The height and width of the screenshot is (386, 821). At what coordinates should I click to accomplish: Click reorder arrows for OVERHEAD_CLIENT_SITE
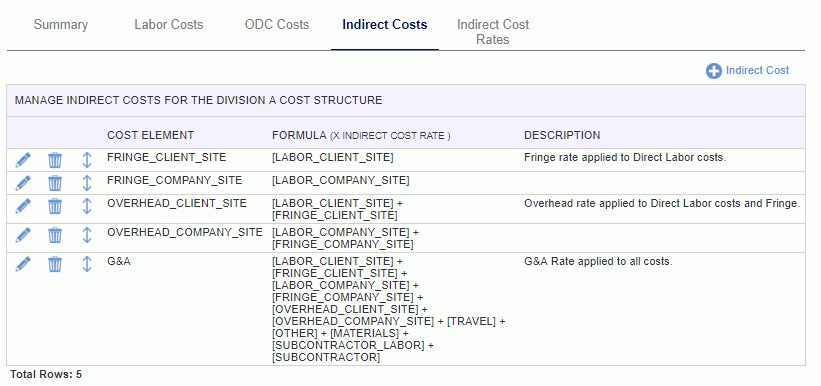tap(87, 206)
